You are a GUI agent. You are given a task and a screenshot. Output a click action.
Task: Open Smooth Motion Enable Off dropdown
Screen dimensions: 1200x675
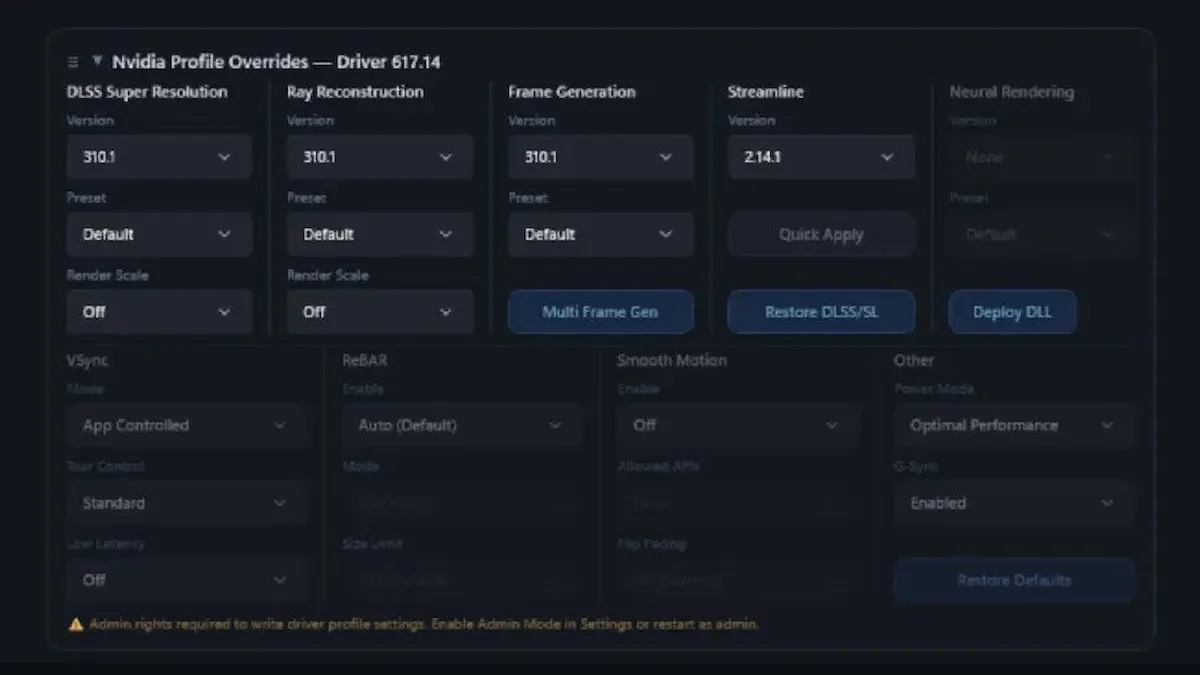(x=738, y=425)
